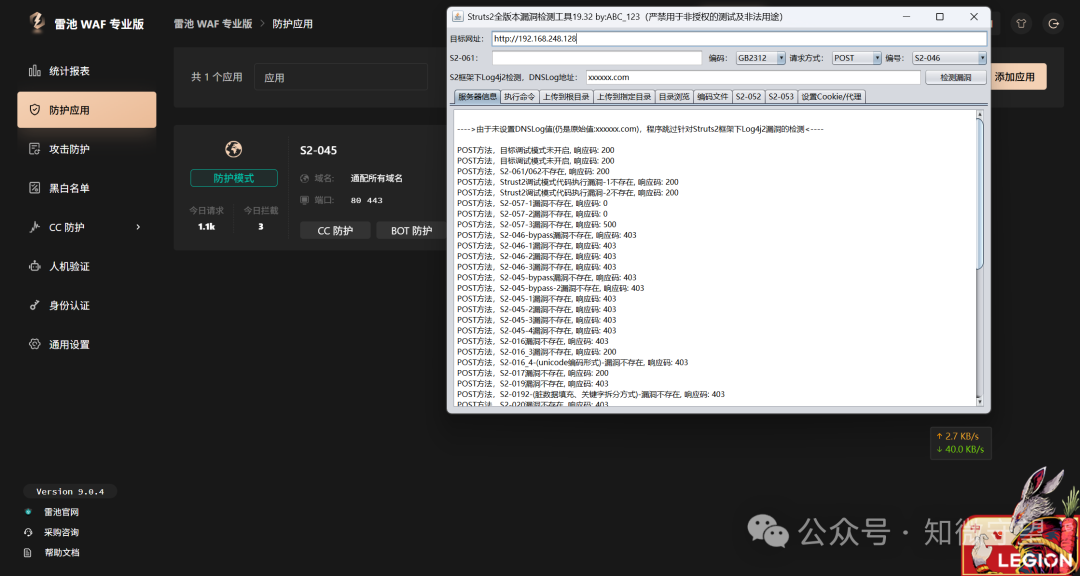Open the 采购咨询 link

point(61,533)
